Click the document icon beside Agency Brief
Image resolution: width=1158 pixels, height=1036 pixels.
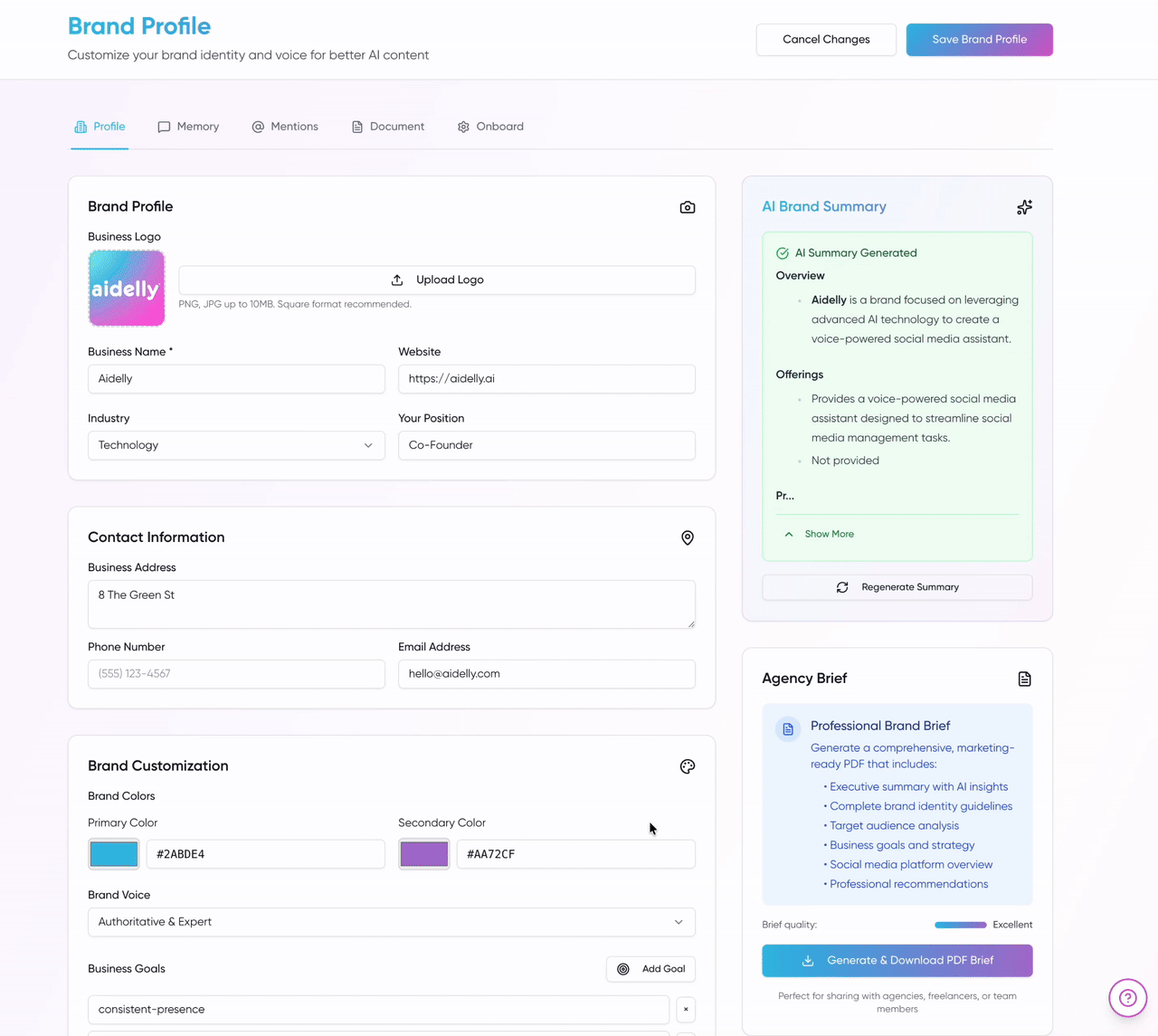click(x=1024, y=679)
